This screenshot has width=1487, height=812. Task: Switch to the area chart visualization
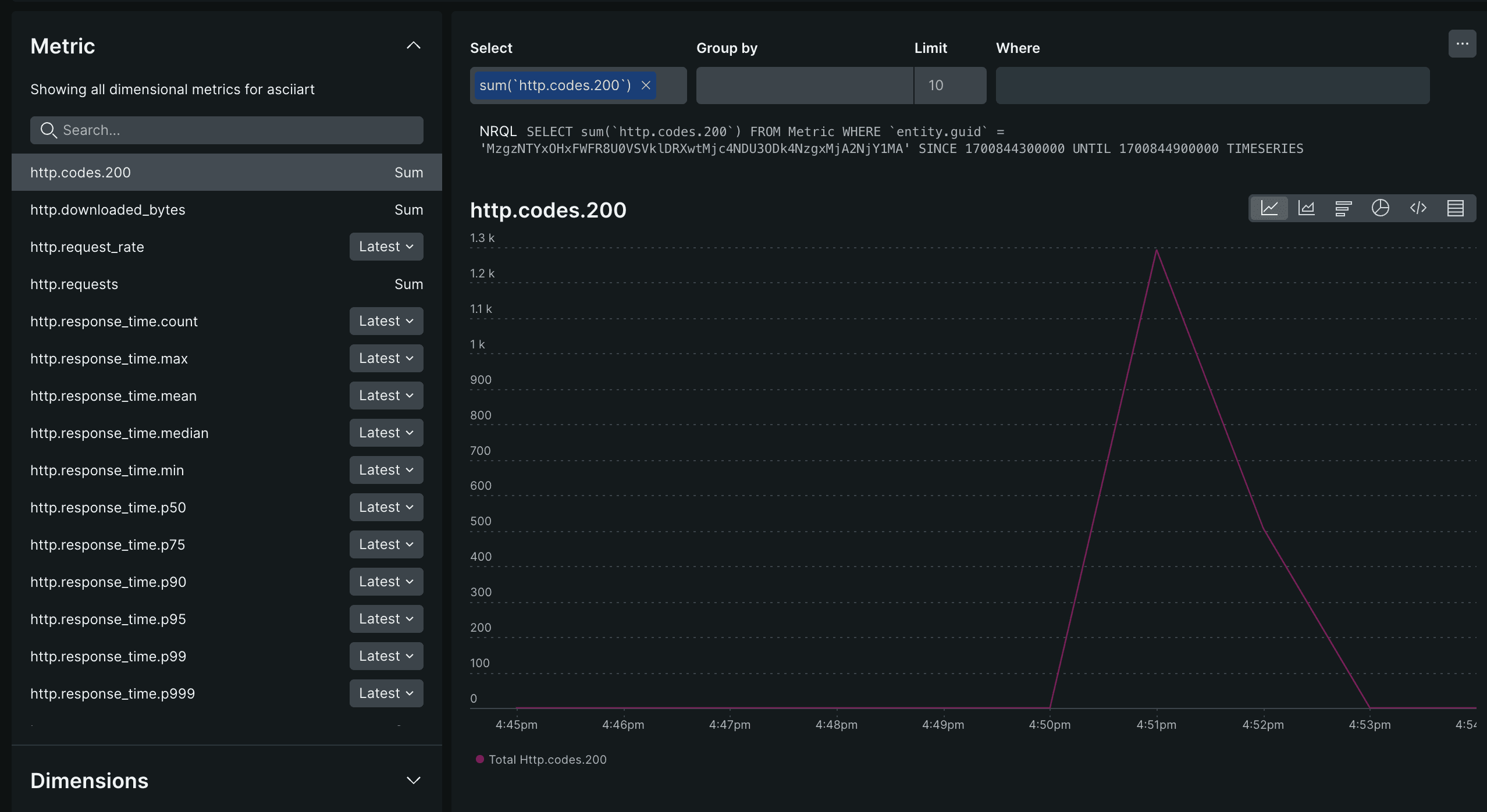click(x=1307, y=208)
